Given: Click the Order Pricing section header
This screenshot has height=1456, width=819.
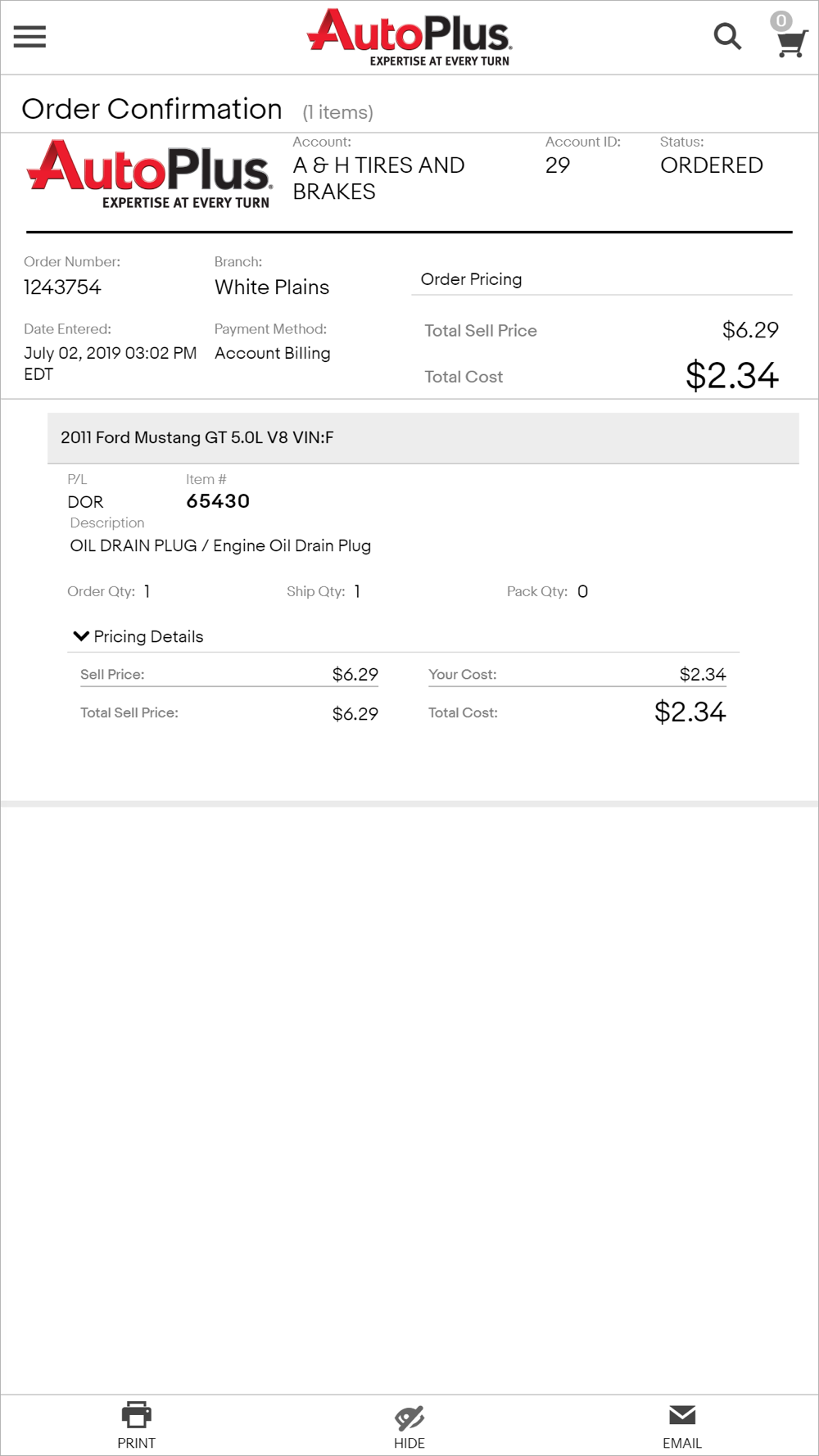Looking at the screenshot, I should click(471, 279).
